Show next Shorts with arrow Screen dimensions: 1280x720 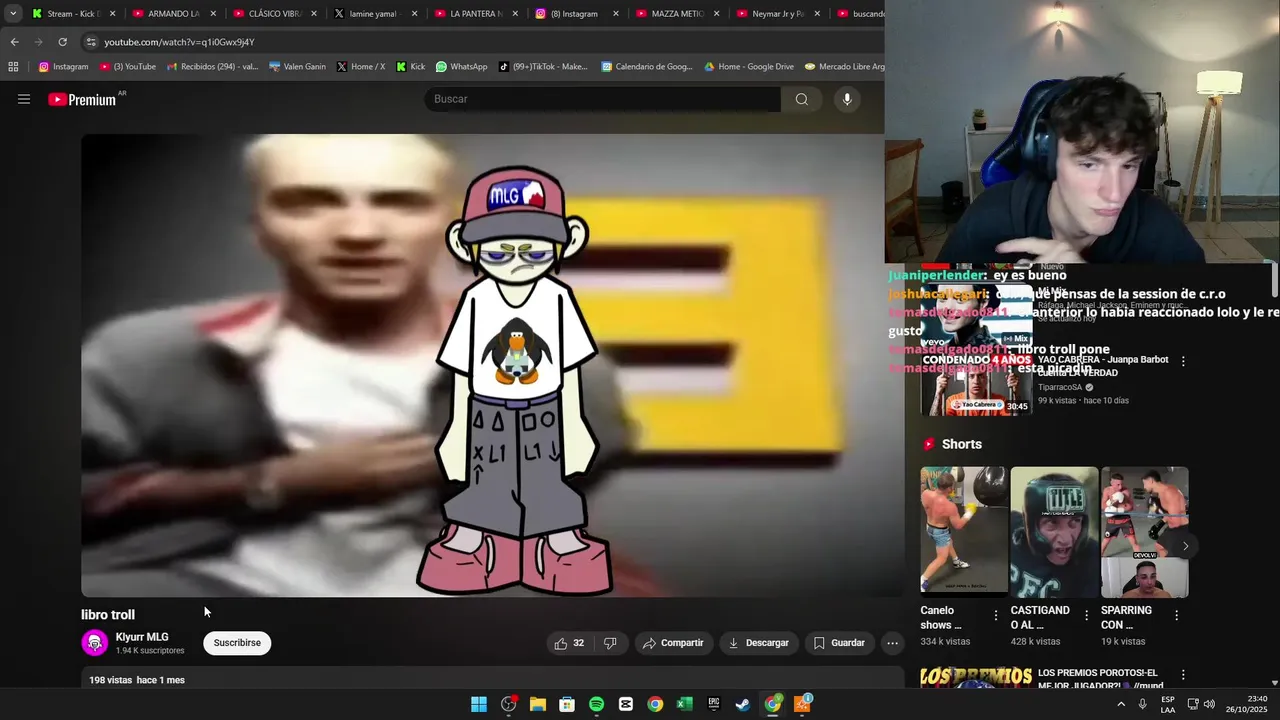[x=1185, y=546]
